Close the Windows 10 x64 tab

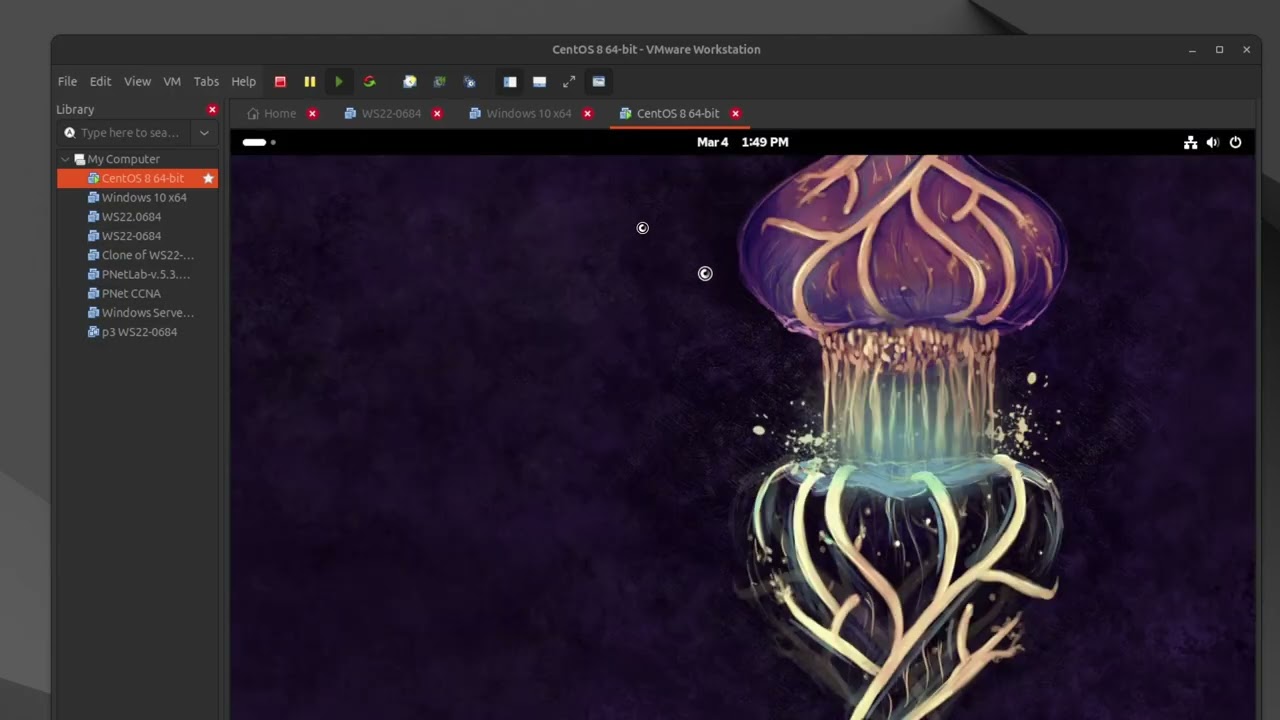[x=587, y=114]
